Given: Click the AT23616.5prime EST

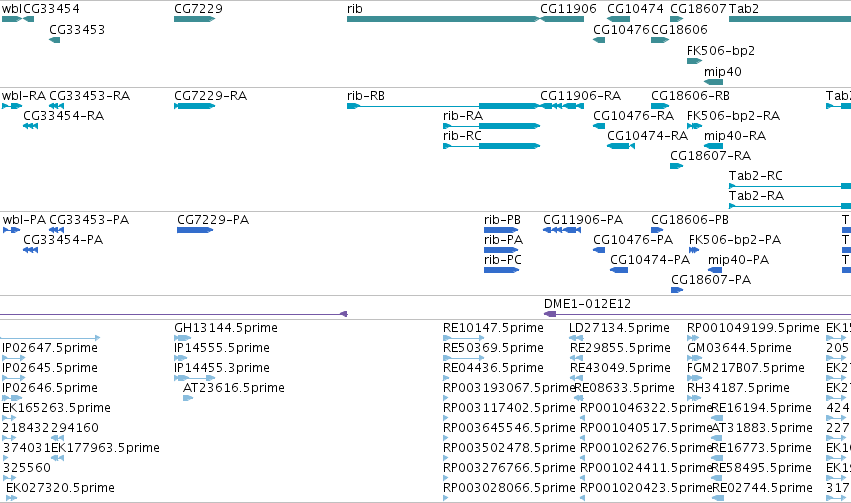Looking at the screenshot, I should click(x=188, y=398).
